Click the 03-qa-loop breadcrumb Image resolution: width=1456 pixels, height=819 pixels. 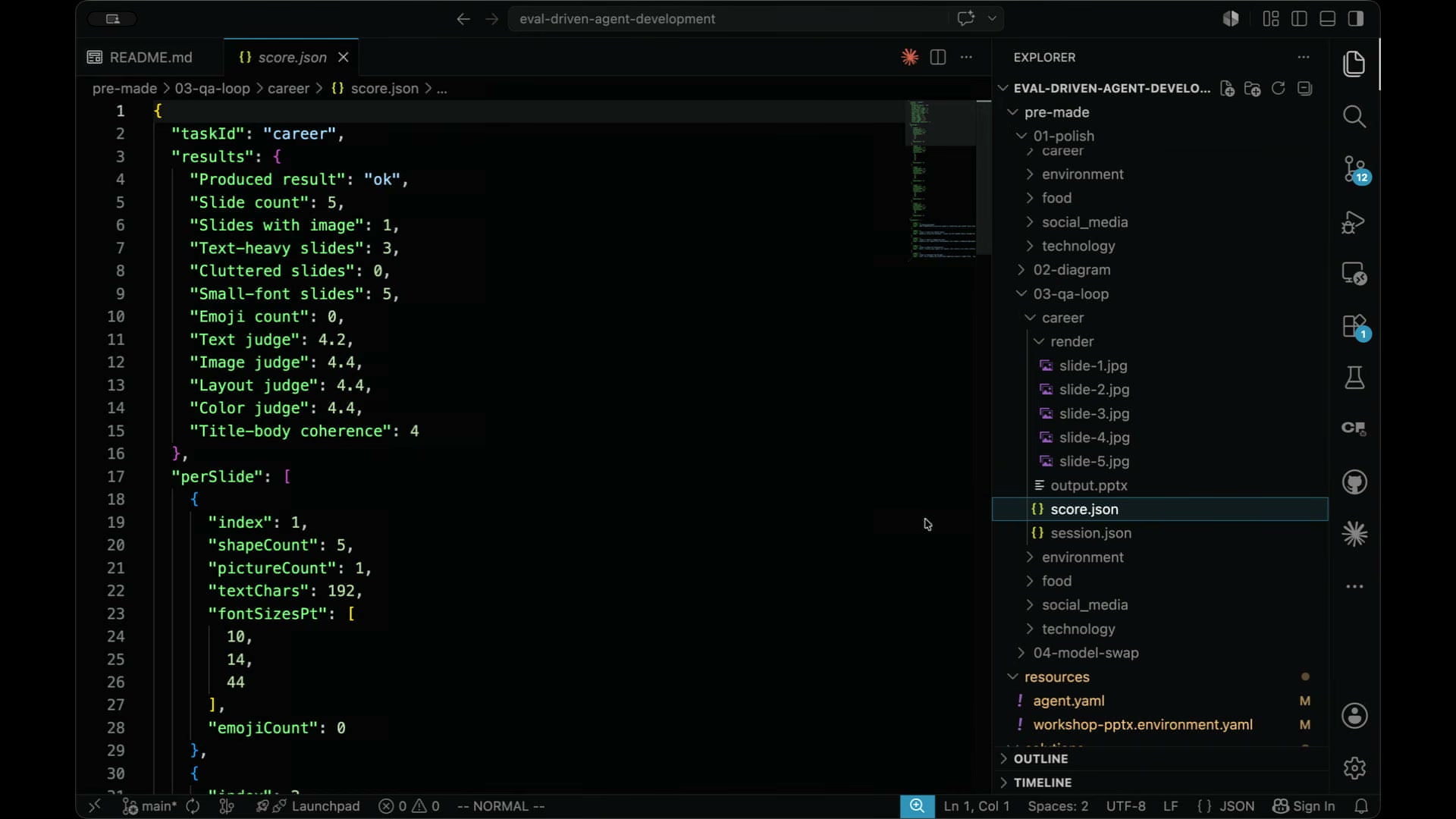point(212,89)
